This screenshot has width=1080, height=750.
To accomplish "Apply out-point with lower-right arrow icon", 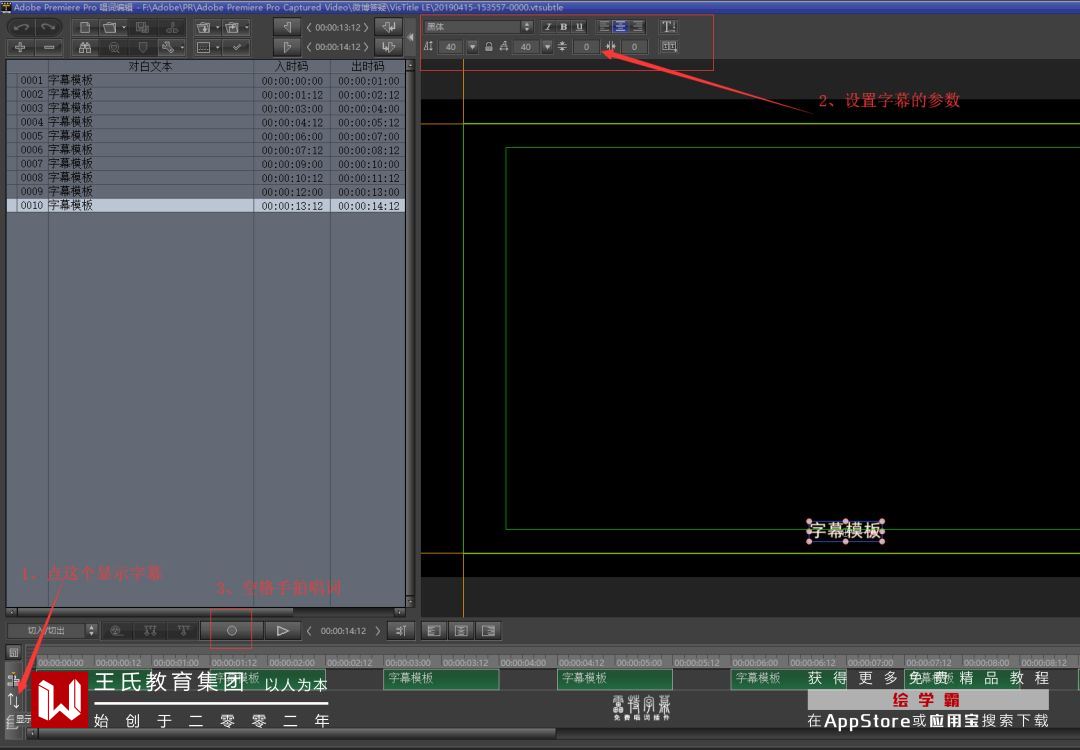I will tap(388, 47).
